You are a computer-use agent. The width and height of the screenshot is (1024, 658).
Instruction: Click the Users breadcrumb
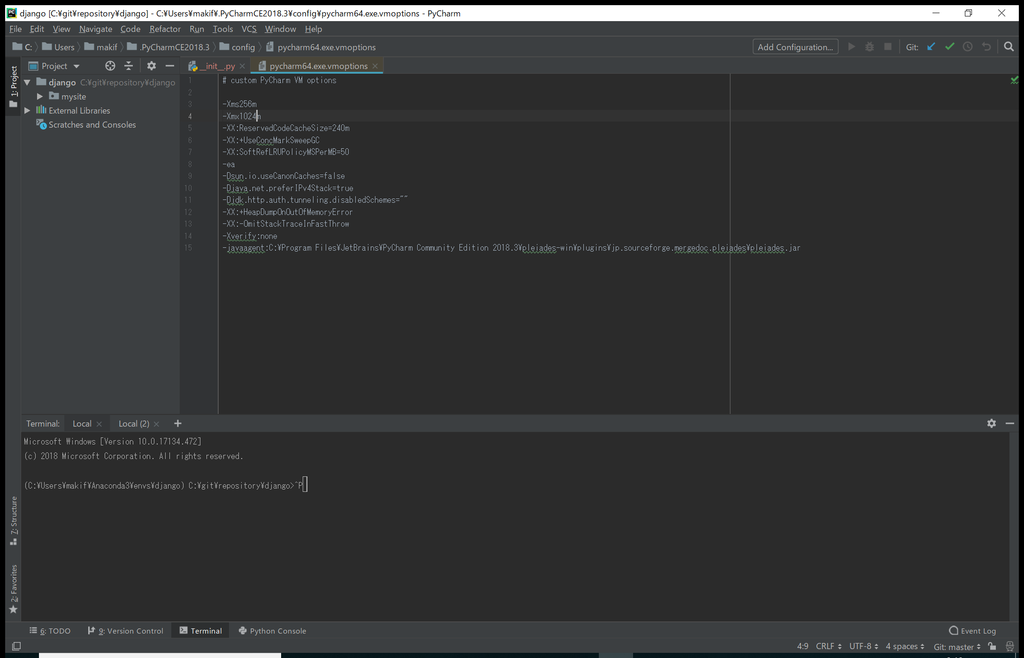[58, 47]
